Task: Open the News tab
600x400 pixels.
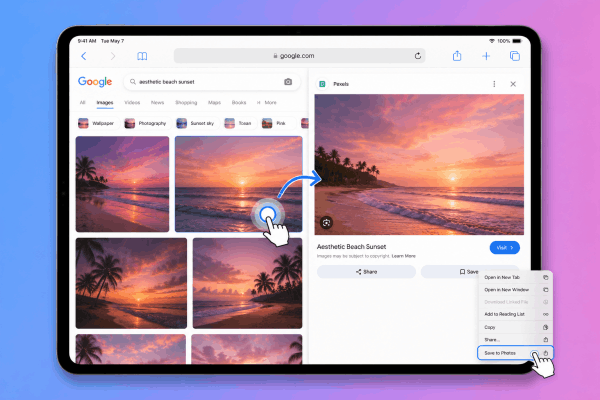Action: (157, 103)
